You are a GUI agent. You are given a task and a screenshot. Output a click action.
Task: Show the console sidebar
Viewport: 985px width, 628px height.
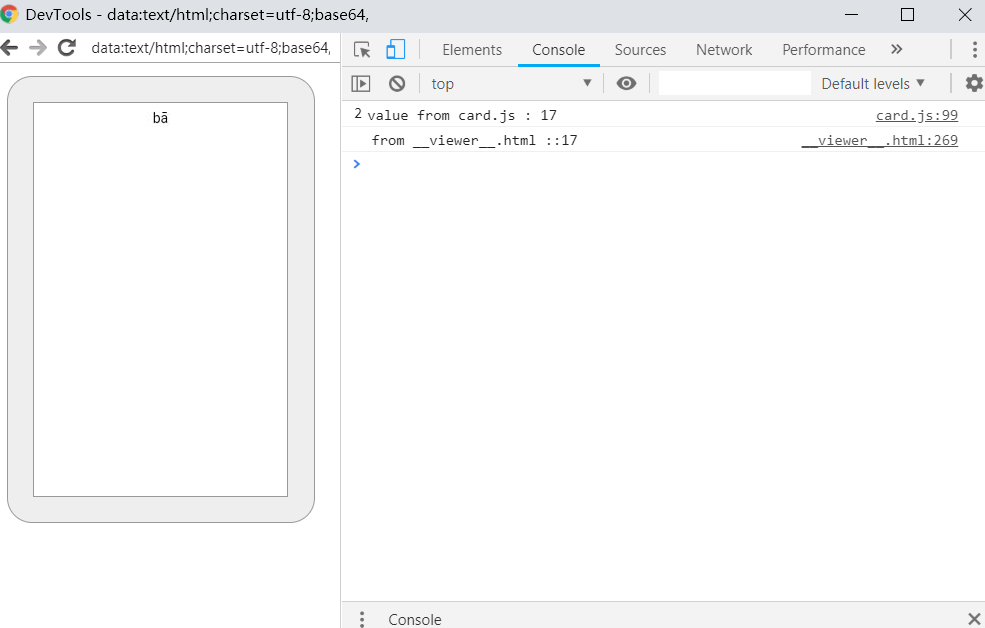[x=361, y=84]
